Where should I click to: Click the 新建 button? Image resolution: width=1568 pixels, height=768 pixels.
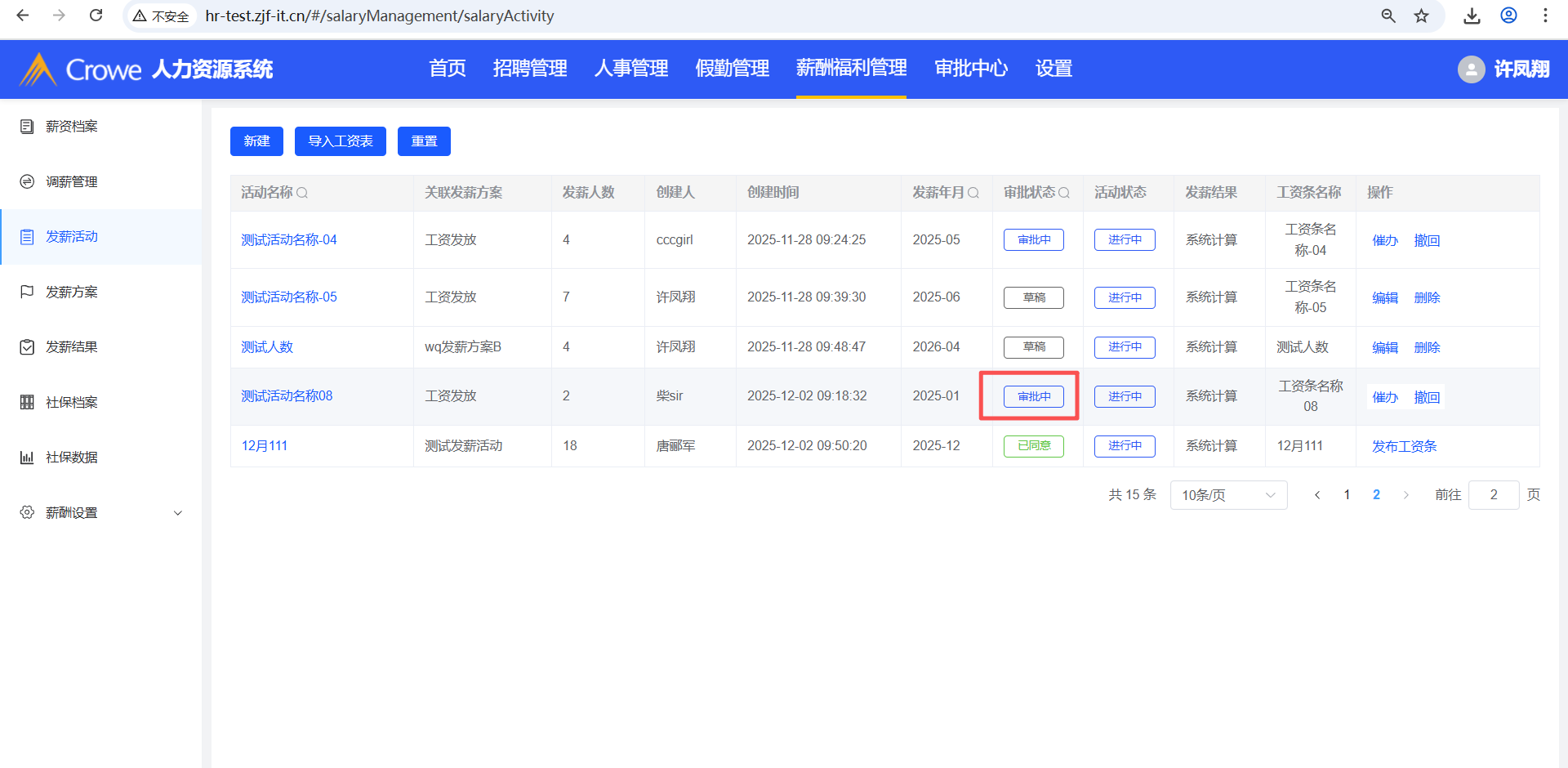pyautogui.click(x=256, y=141)
